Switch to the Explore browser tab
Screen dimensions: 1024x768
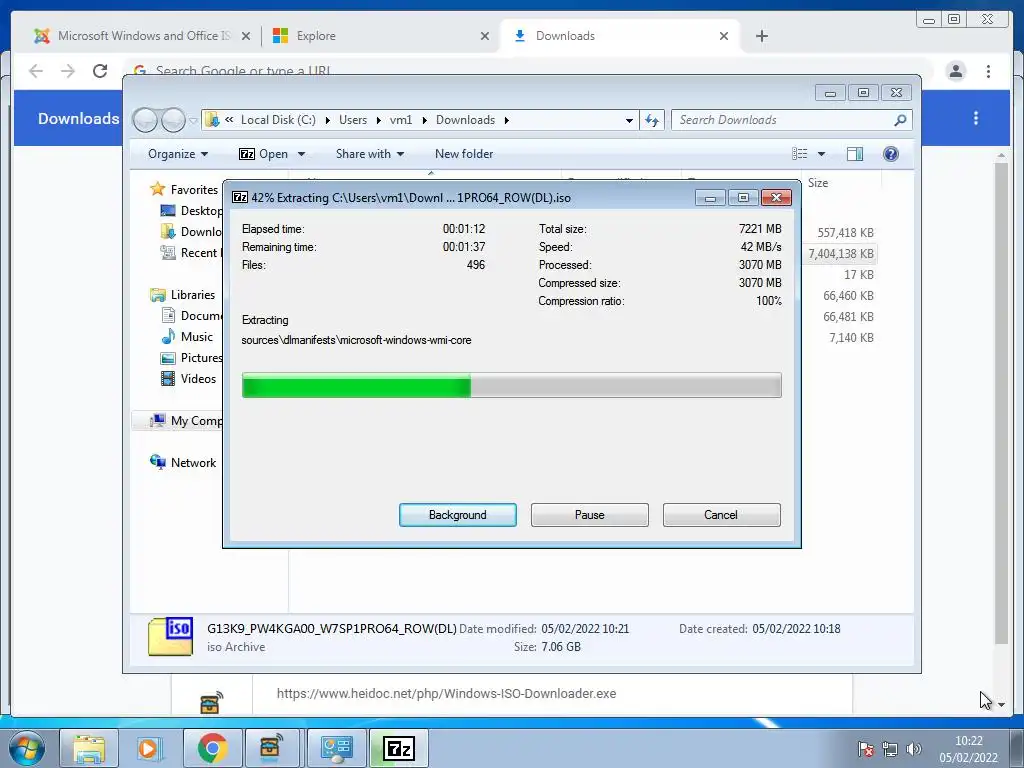pos(316,36)
